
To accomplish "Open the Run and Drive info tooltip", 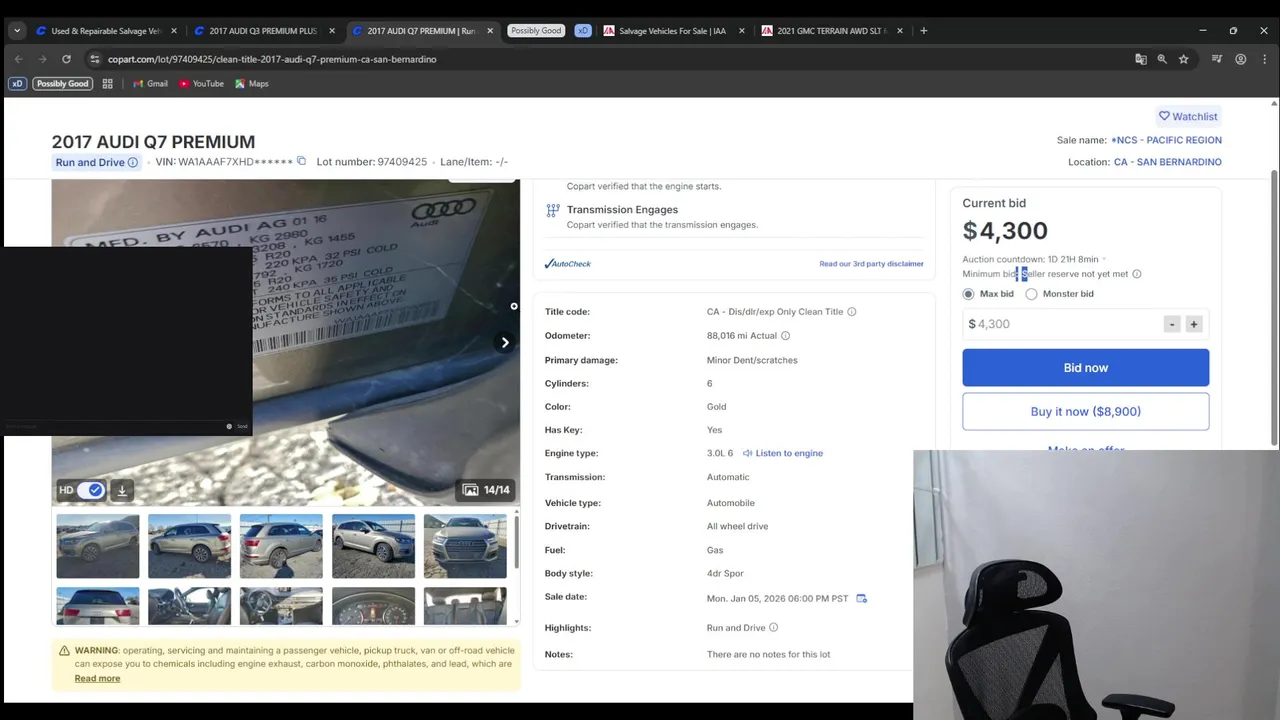I will 132,162.
